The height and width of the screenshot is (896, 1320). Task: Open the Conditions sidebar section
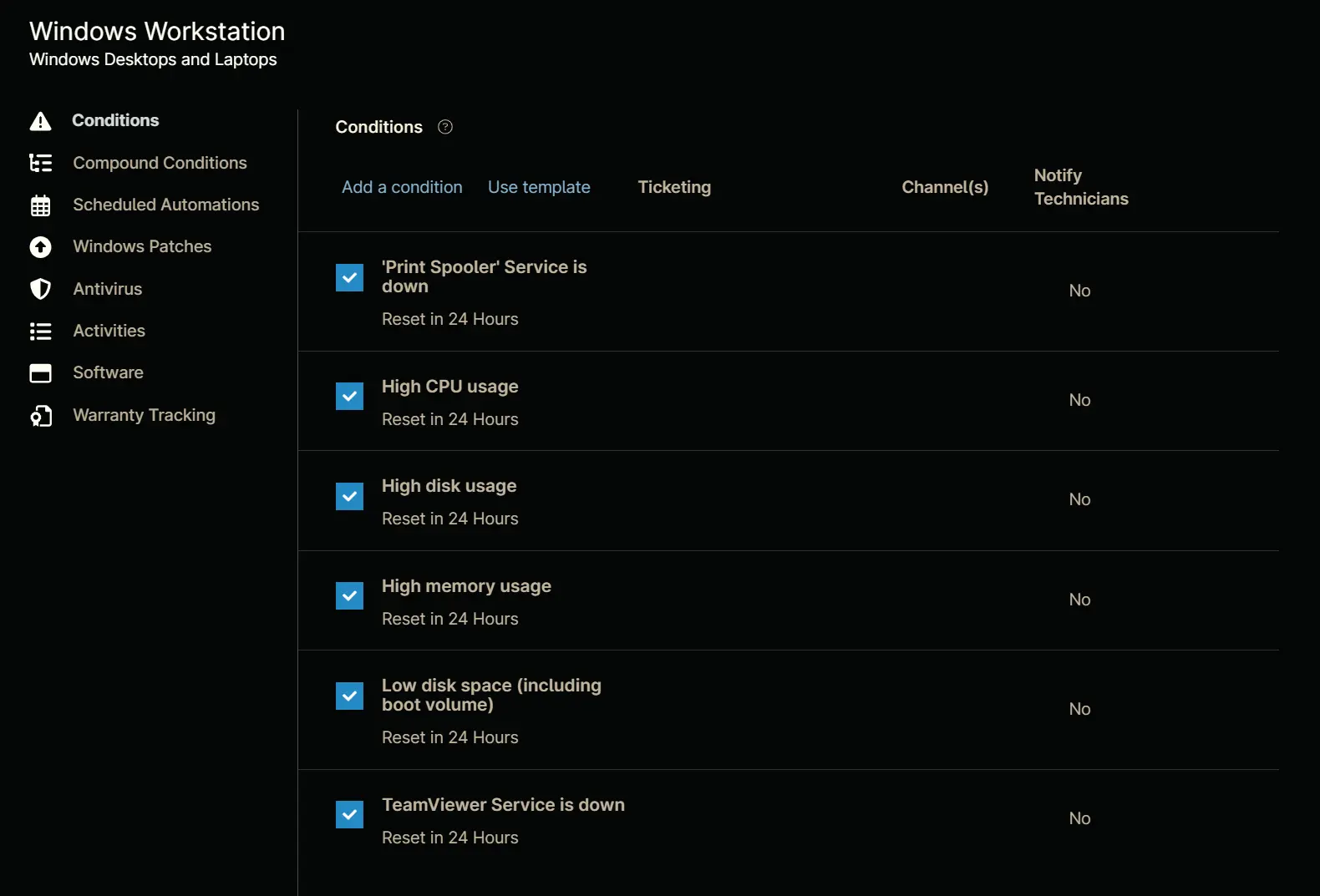pyautogui.click(x=115, y=120)
